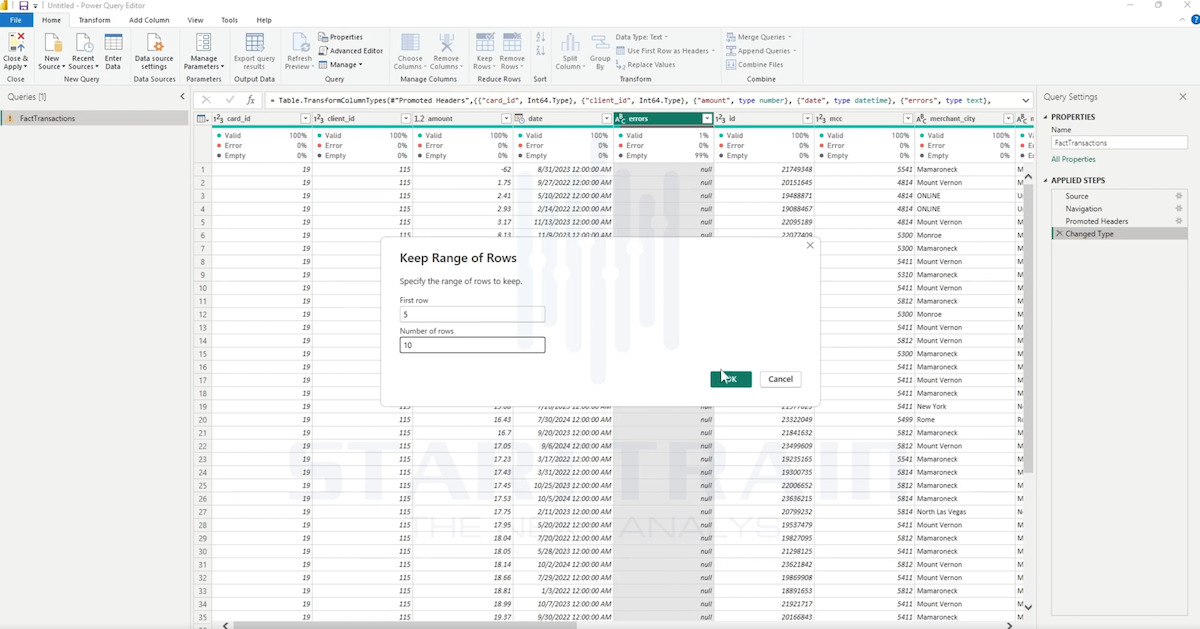
Task: Open the Keep Rows icon
Action: (x=485, y=43)
